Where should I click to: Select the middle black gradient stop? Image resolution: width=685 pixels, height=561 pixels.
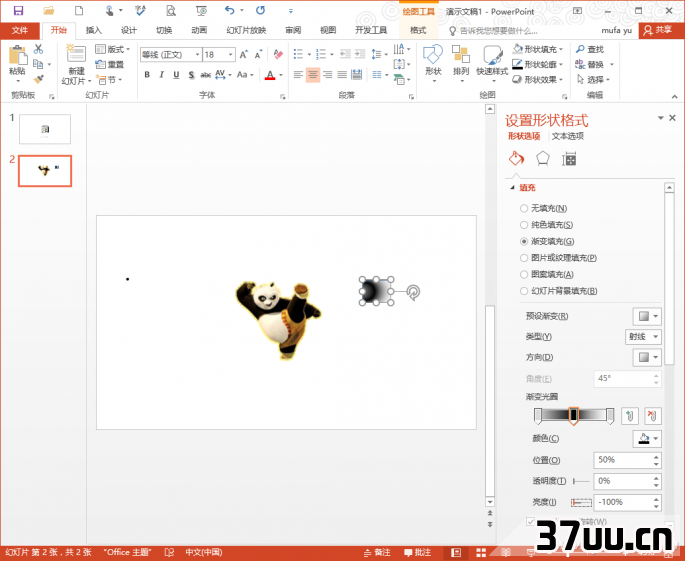tap(574, 416)
